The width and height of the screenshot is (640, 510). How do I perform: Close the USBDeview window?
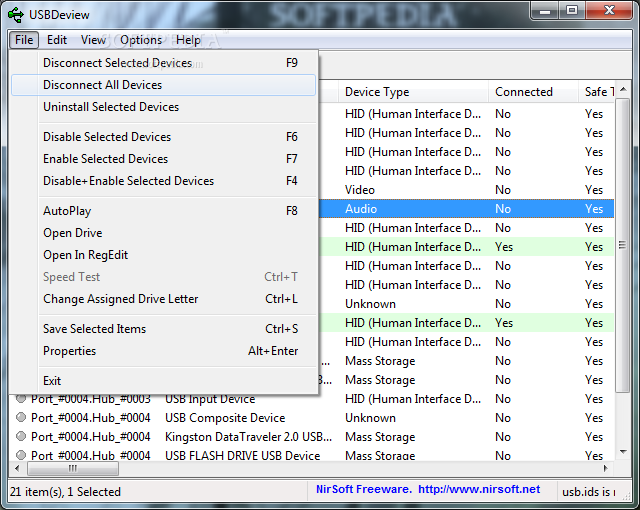pos(609,11)
